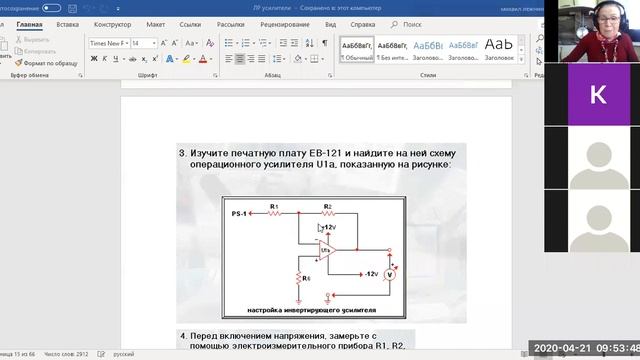Image resolution: width=640 pixels, height=360 pixels.
Task: Open the Главная ribbon tab
Action: tap(29, 24)
